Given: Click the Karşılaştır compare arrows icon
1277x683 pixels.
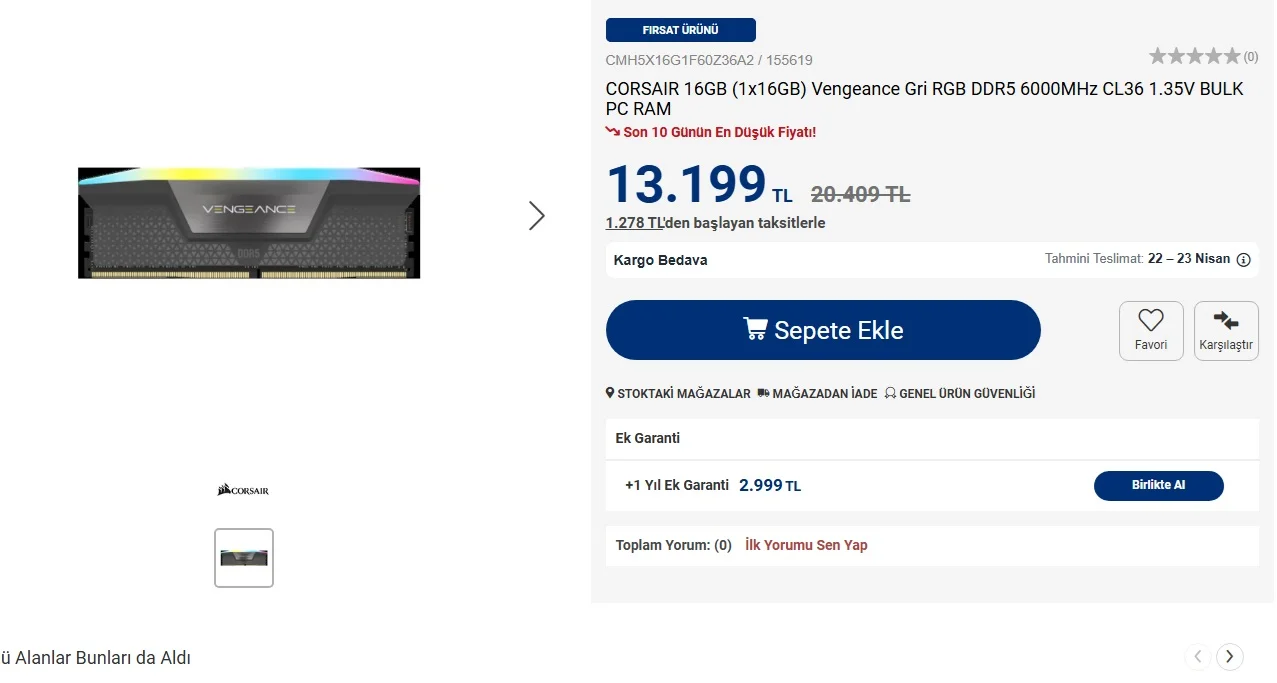Looking at the screenshot, I should [x=1226, y=320].
